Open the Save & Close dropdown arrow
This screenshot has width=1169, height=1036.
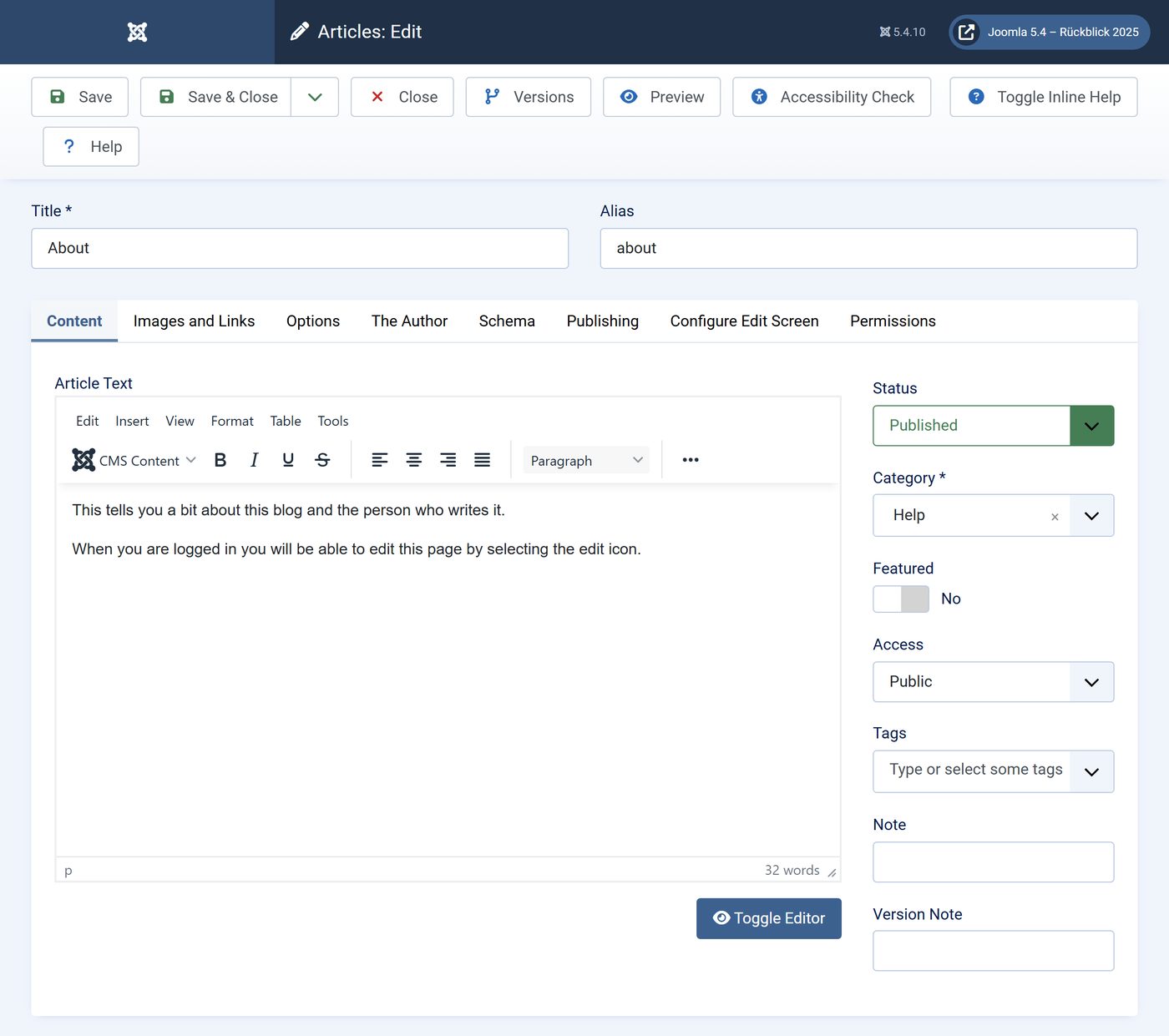point(315,97)
